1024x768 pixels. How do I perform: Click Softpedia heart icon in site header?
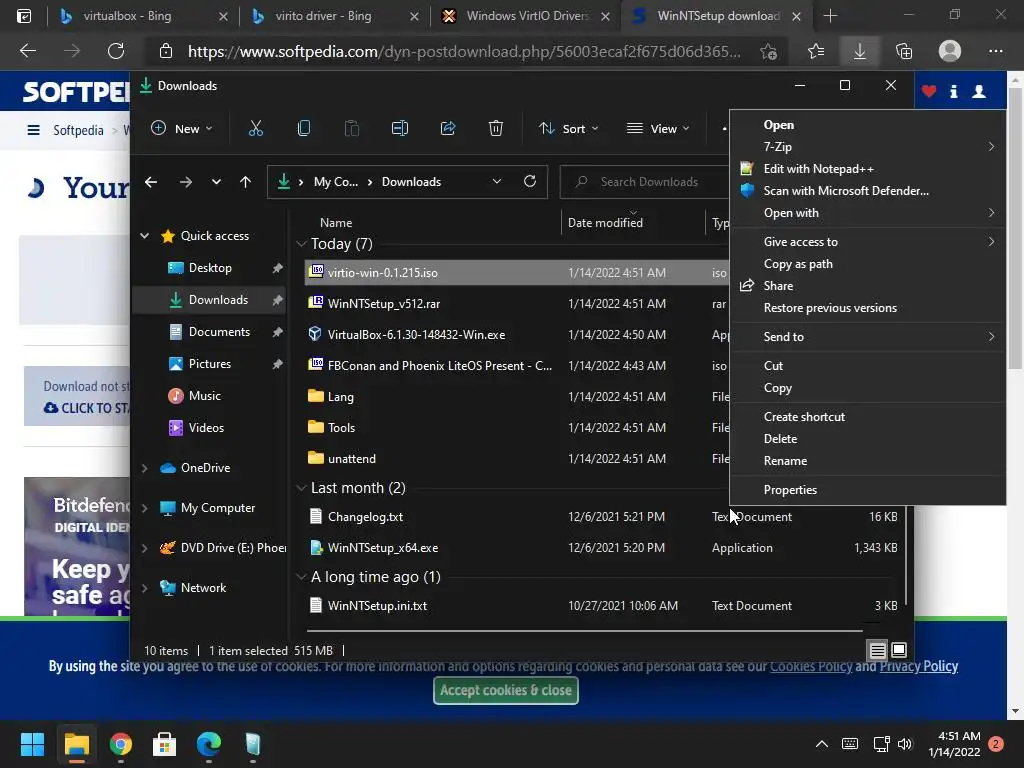click(x=929, y=91)
